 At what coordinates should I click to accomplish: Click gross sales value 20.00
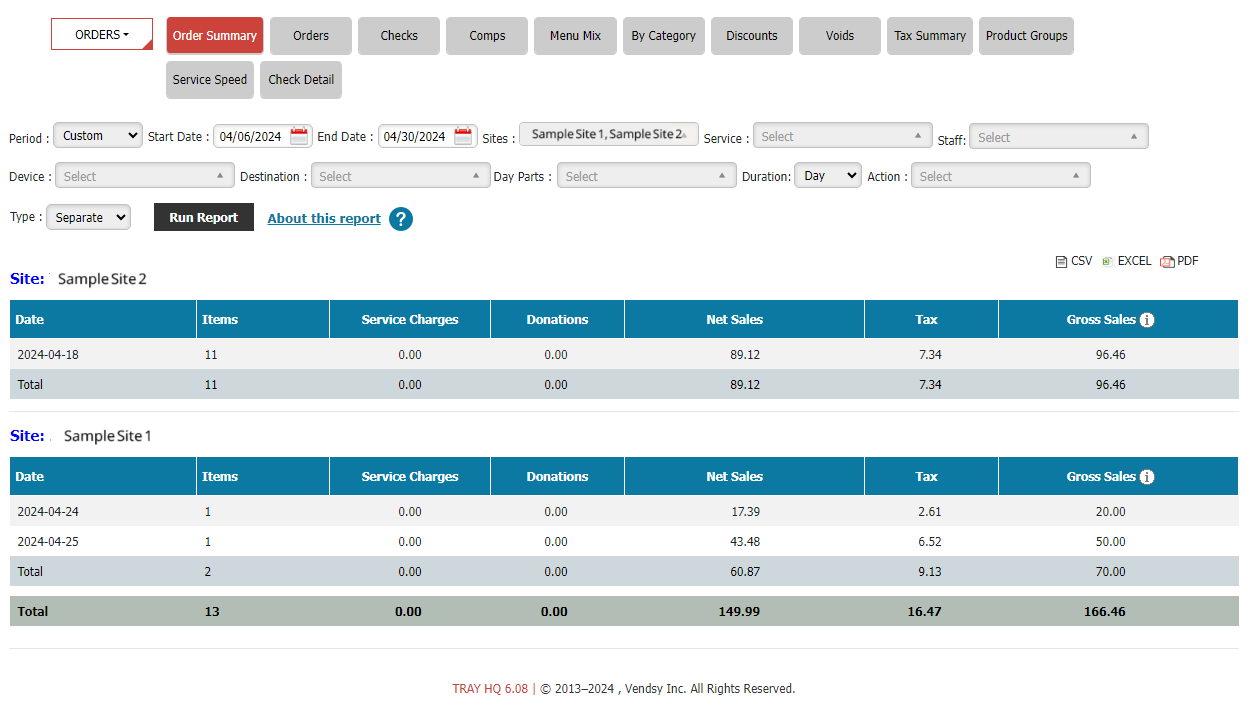click(1110, 512)
